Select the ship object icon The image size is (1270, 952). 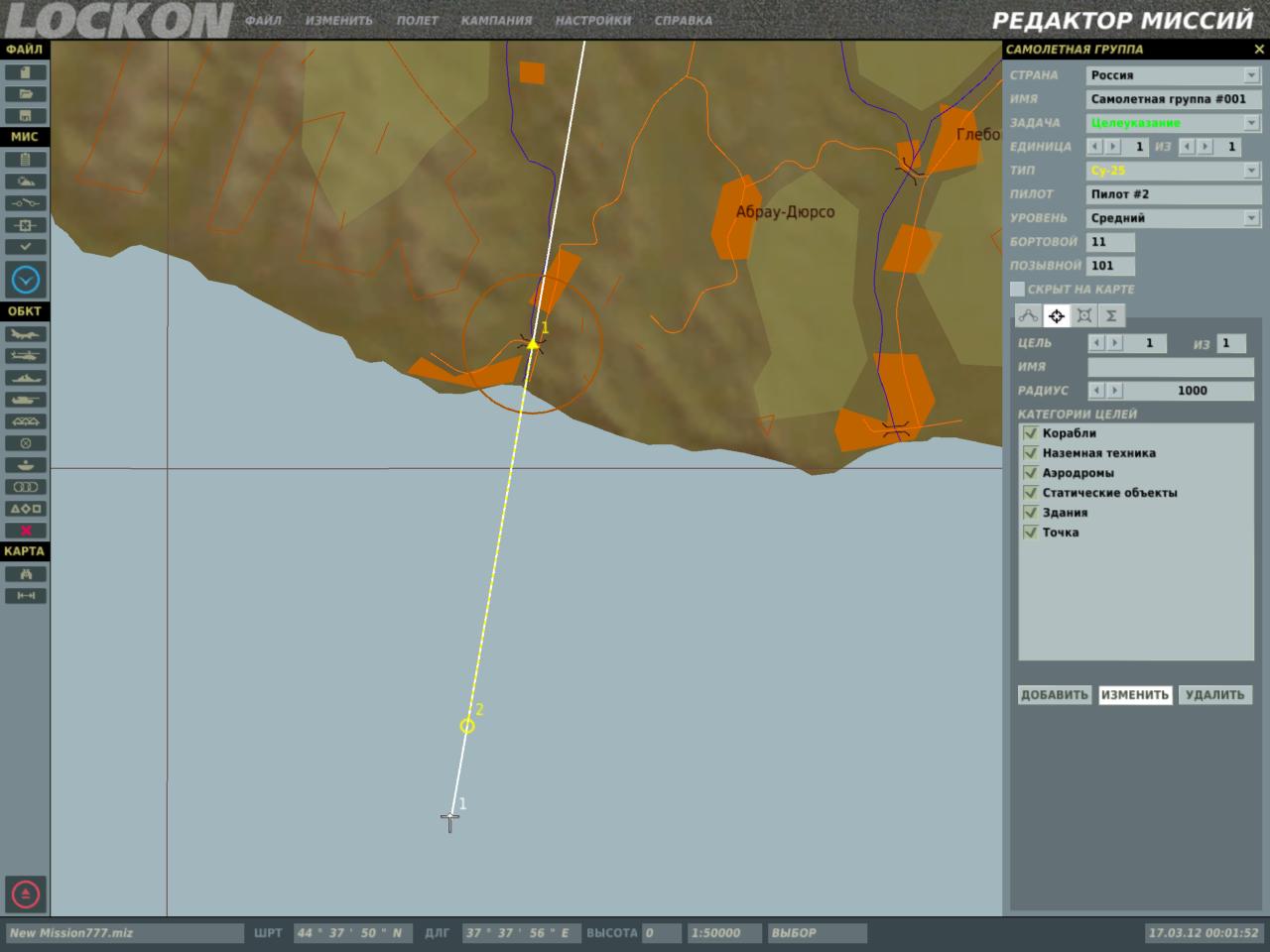point(25,378)
